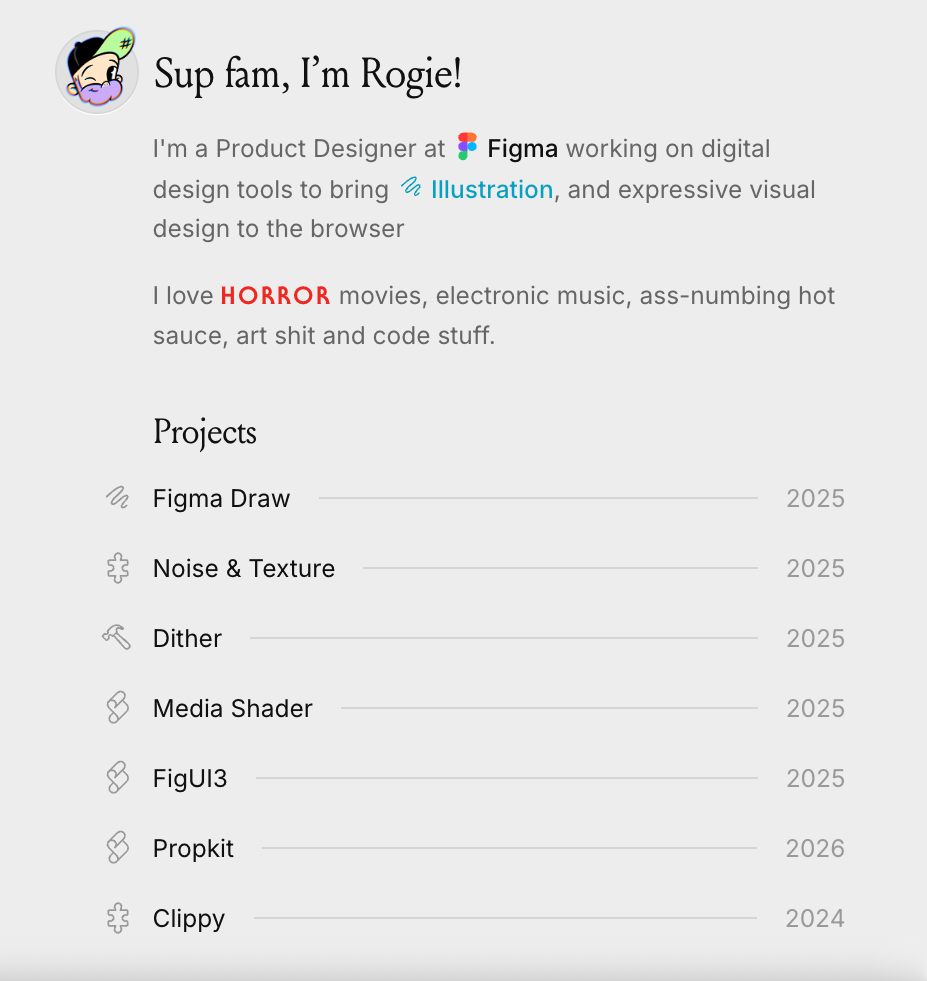This screenshot has height=981, width=927.
Task: Select the hammer icon beside Dither
Action: tap(117, 637)
